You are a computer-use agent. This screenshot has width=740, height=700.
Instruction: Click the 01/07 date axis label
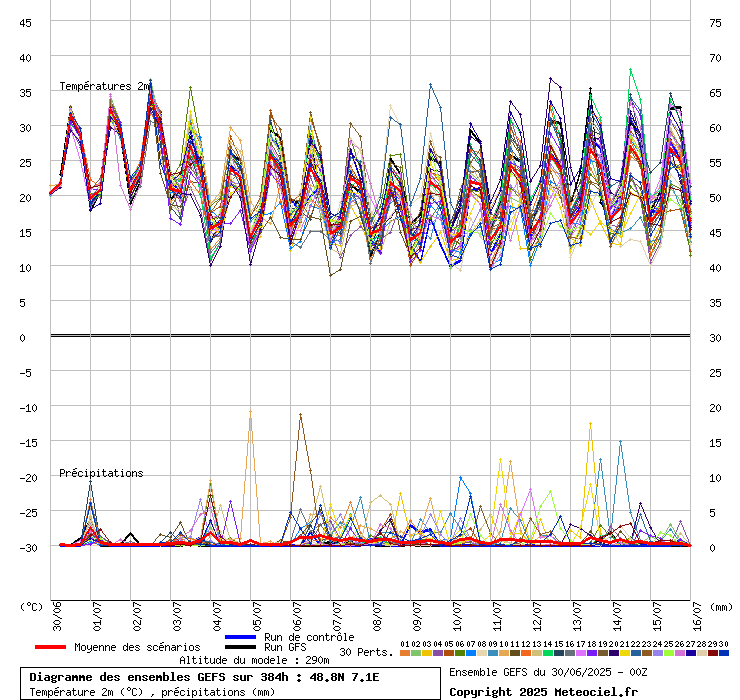[x=97, y=616]
